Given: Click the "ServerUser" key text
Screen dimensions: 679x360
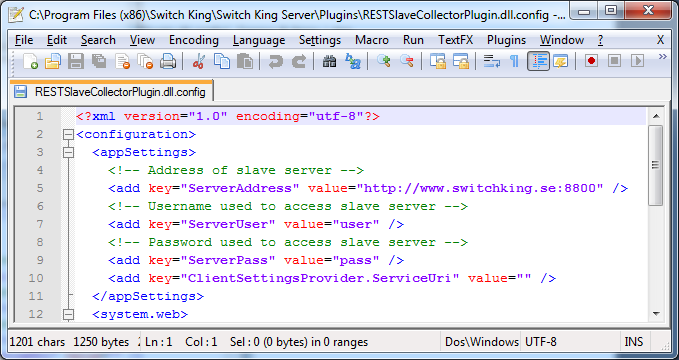Looking at the screenshot, I should tap(227, 224).
